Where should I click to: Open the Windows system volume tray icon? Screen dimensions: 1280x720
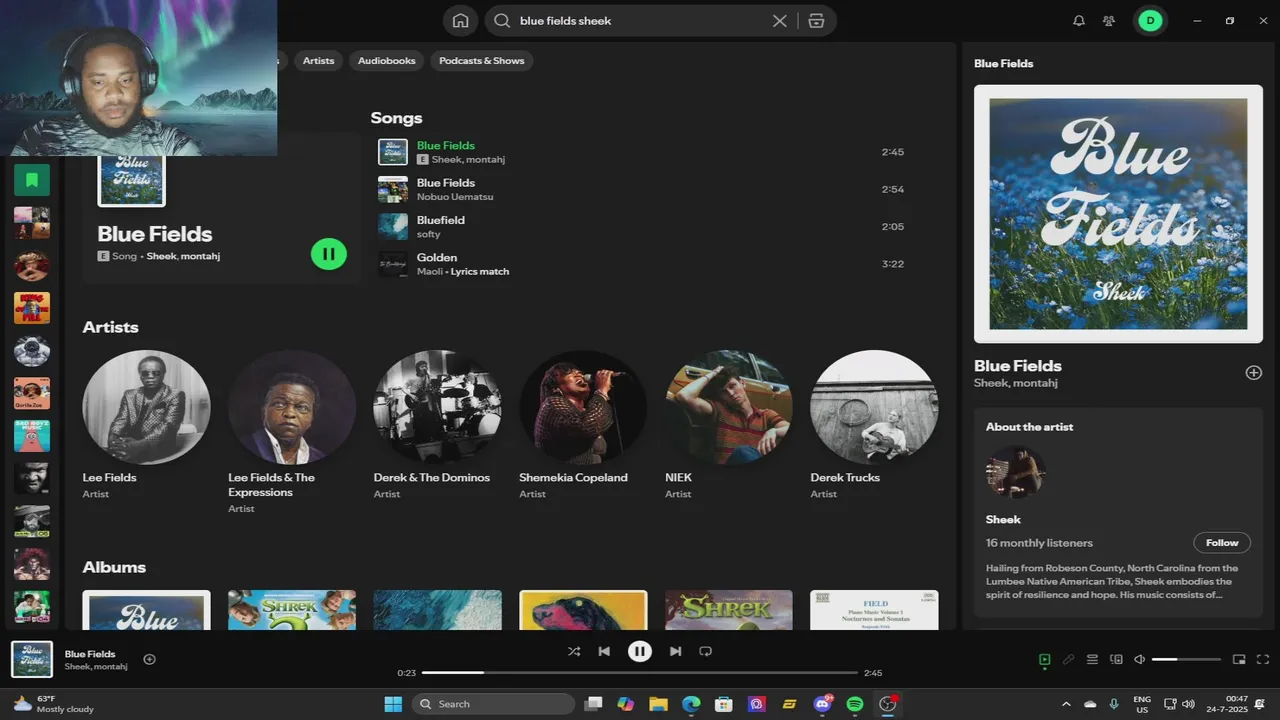[1188, 704]
